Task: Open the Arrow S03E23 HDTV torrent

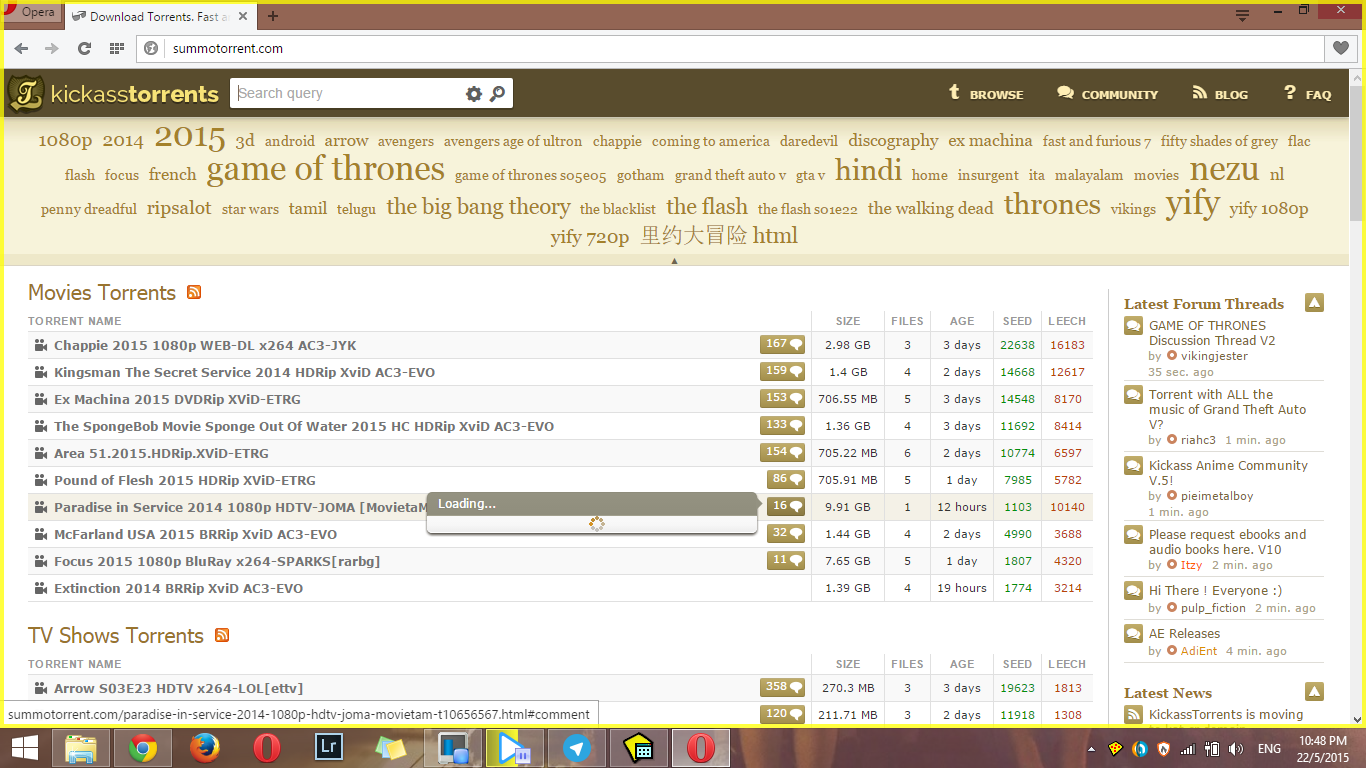Action: coord(178,688)
